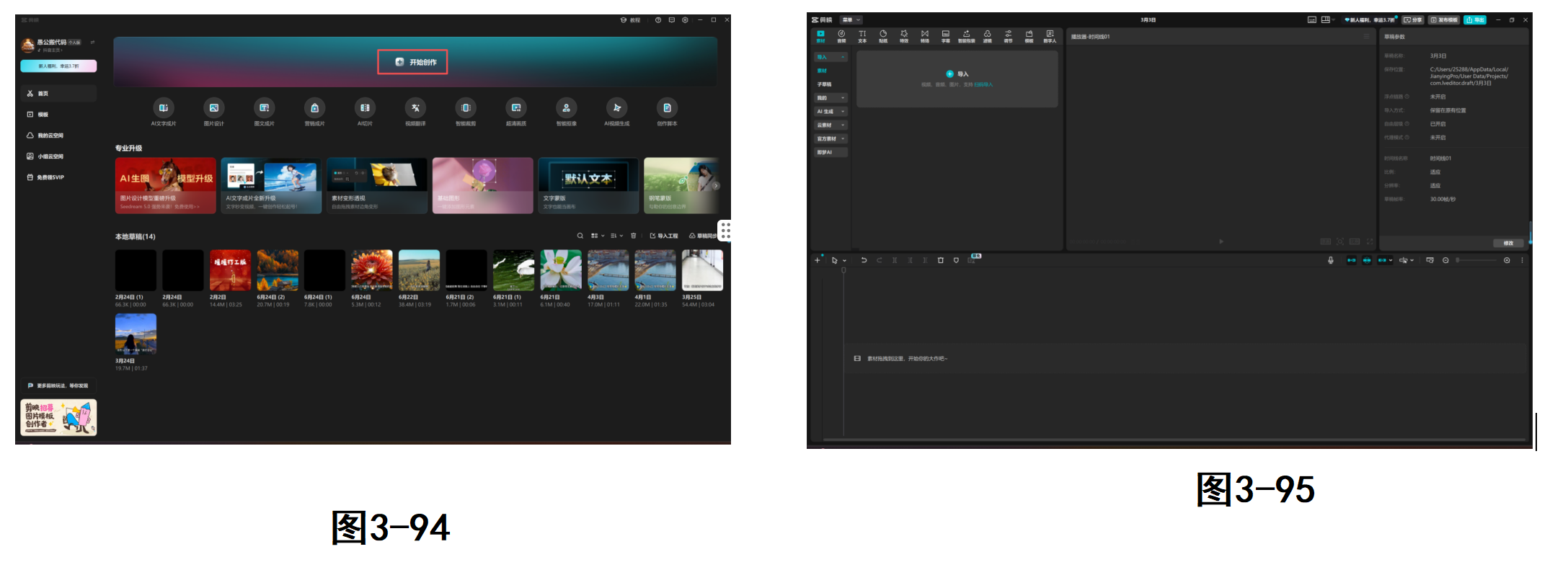
Task: Open the 视频翻译 tool icon
Action: tap(415, 108)
